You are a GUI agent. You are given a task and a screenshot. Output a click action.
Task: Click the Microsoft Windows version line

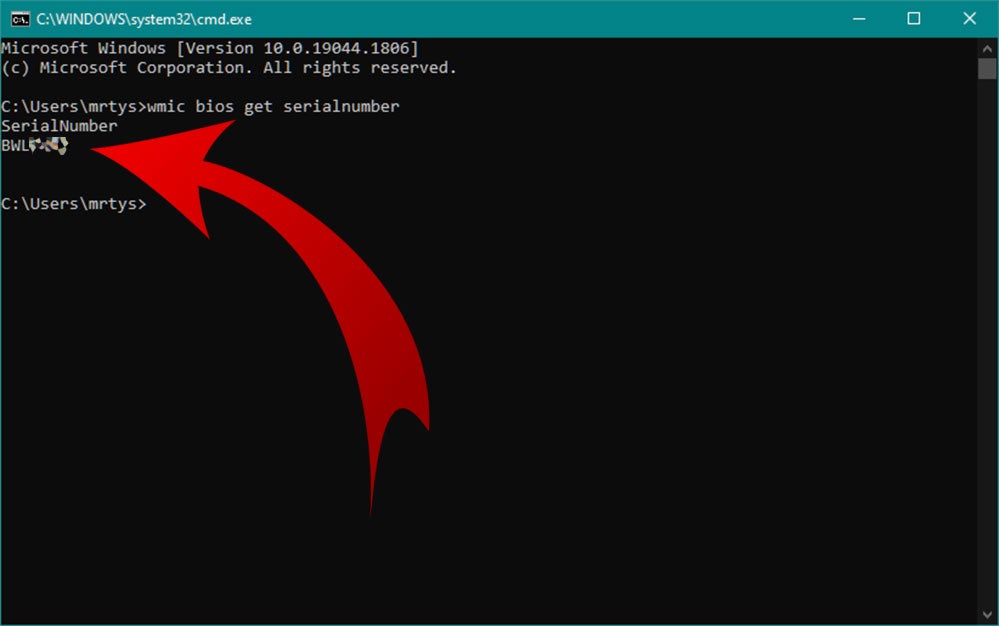point(210,48)
